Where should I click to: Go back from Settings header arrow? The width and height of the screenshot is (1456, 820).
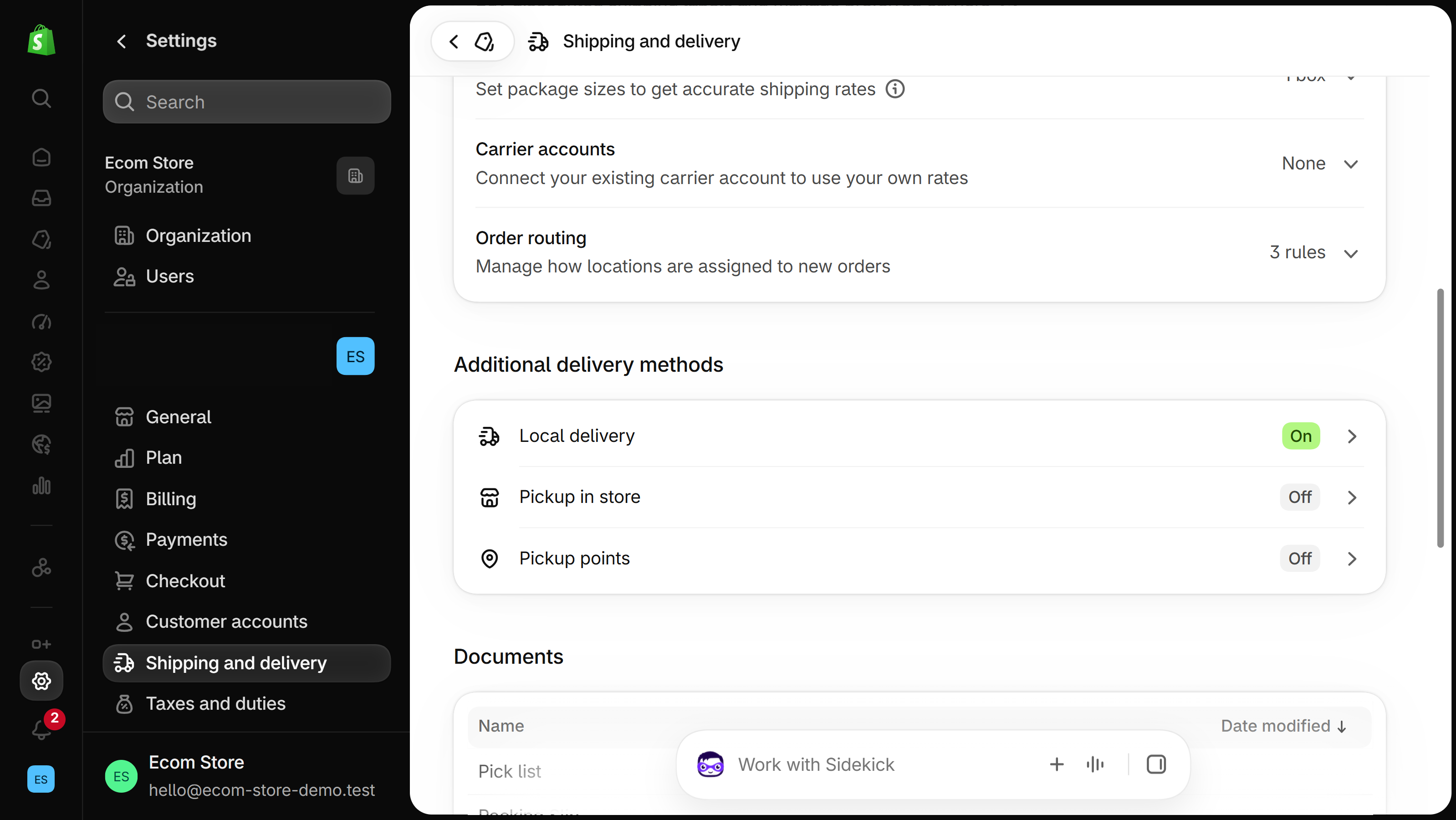pyautogui.click(x=122, y=41)
